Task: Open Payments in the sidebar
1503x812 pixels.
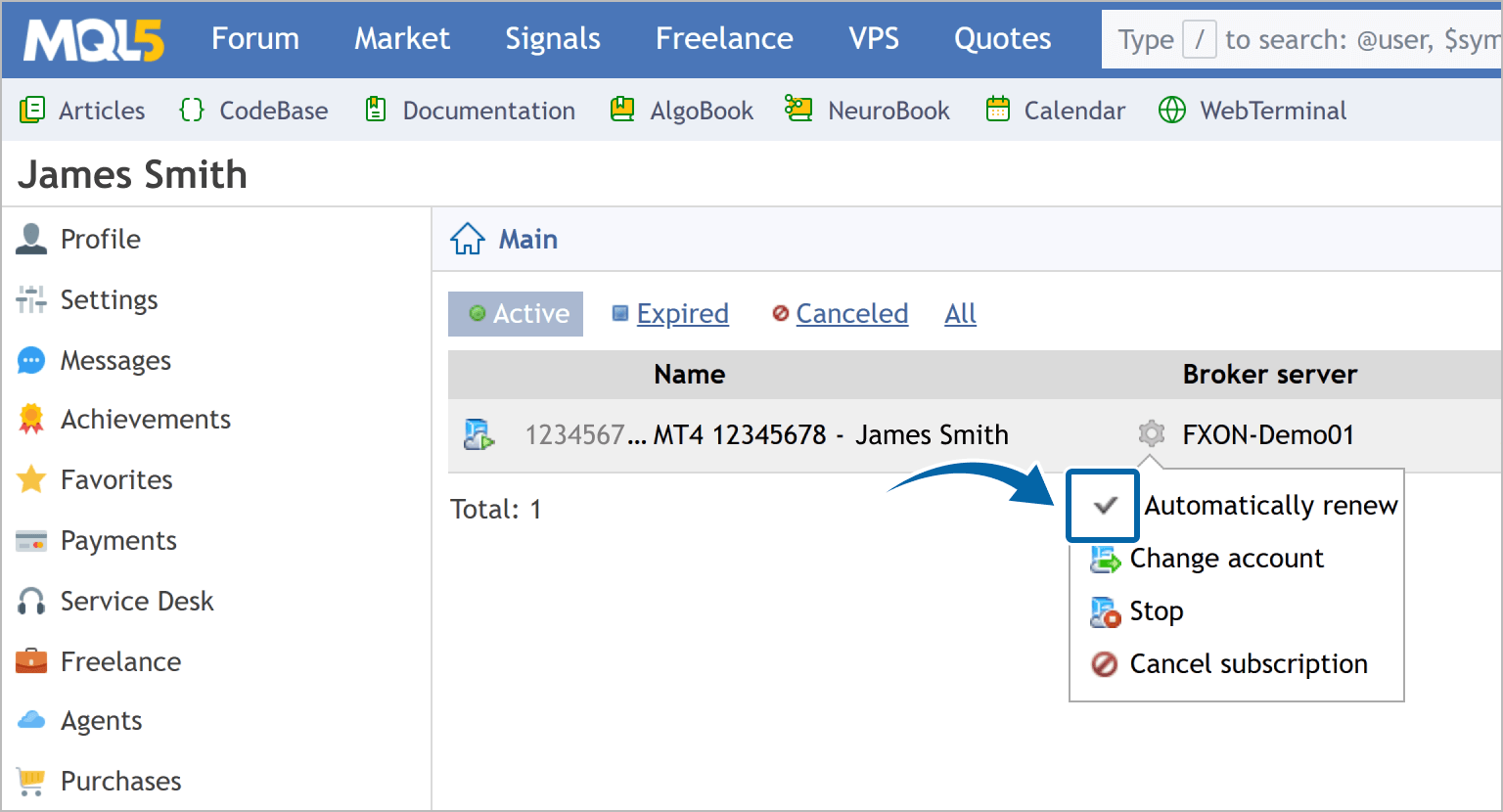Action: tap(118, 541)
